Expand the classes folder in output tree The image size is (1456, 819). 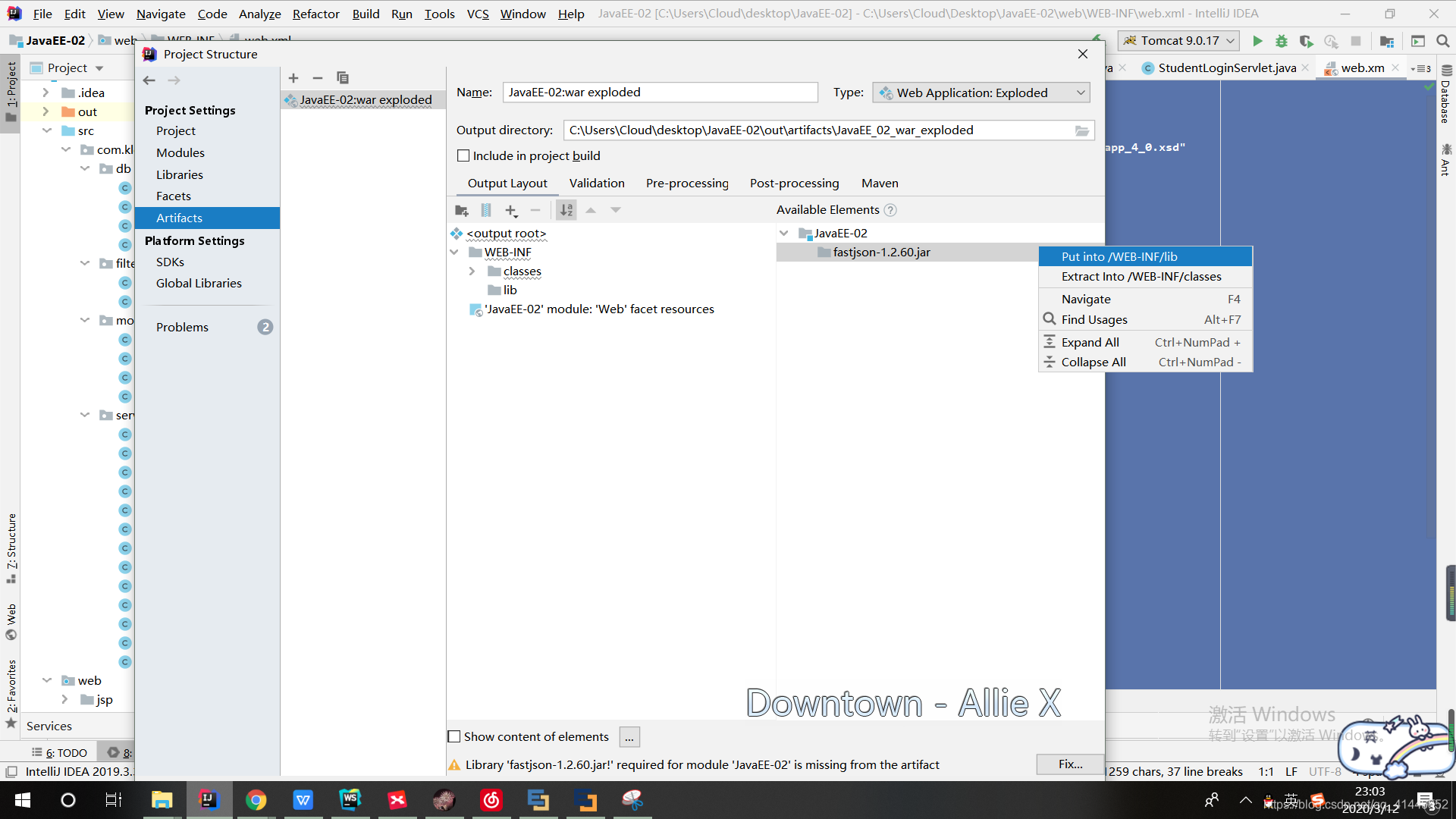pos(472,271)
